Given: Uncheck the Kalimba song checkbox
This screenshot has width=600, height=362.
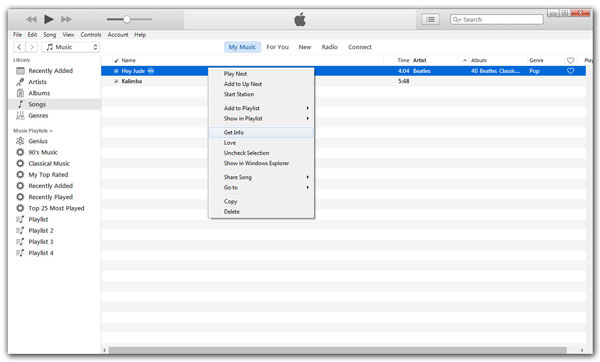Looking at the screenshot, I should coord(116,81).
